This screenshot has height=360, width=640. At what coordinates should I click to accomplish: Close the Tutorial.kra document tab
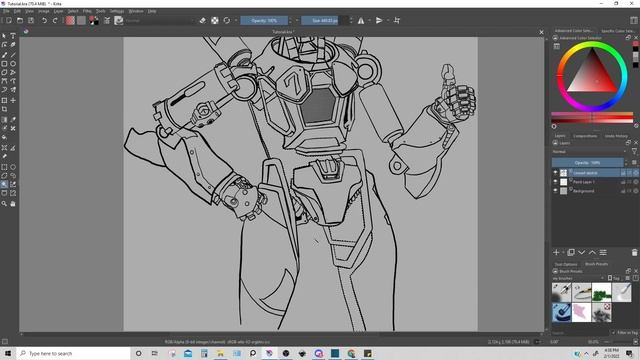pyautogui.click(x=541, y=32)
